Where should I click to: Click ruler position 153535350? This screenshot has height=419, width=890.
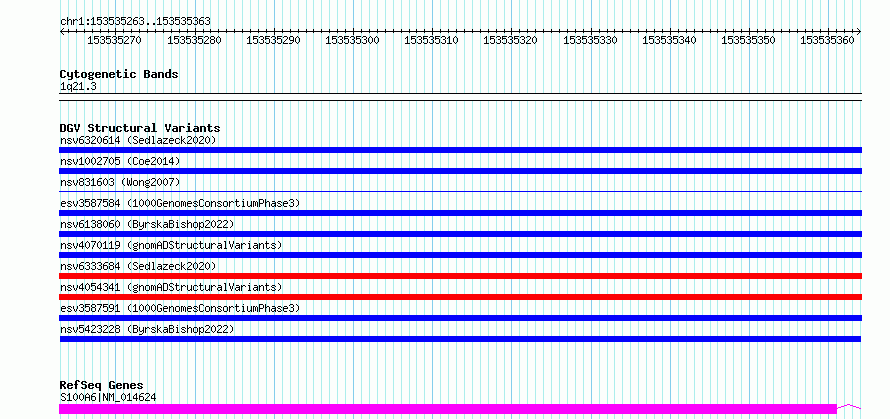coord(748,40)
